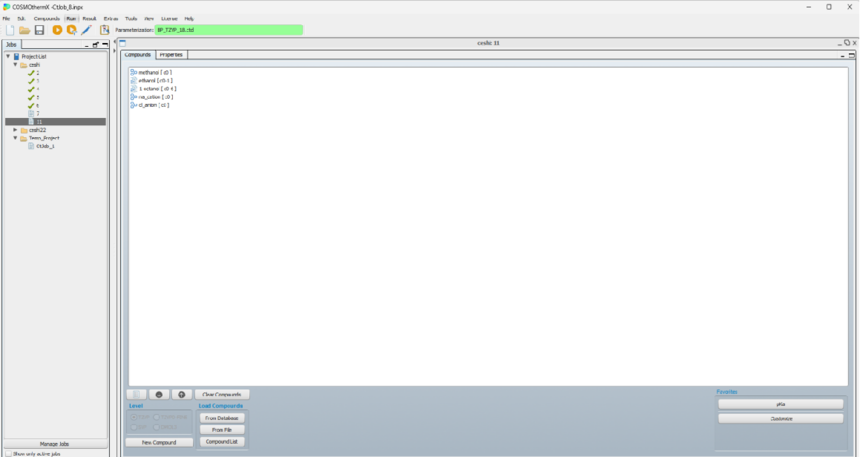Collapse the Team_Project folder

[15, 138]
